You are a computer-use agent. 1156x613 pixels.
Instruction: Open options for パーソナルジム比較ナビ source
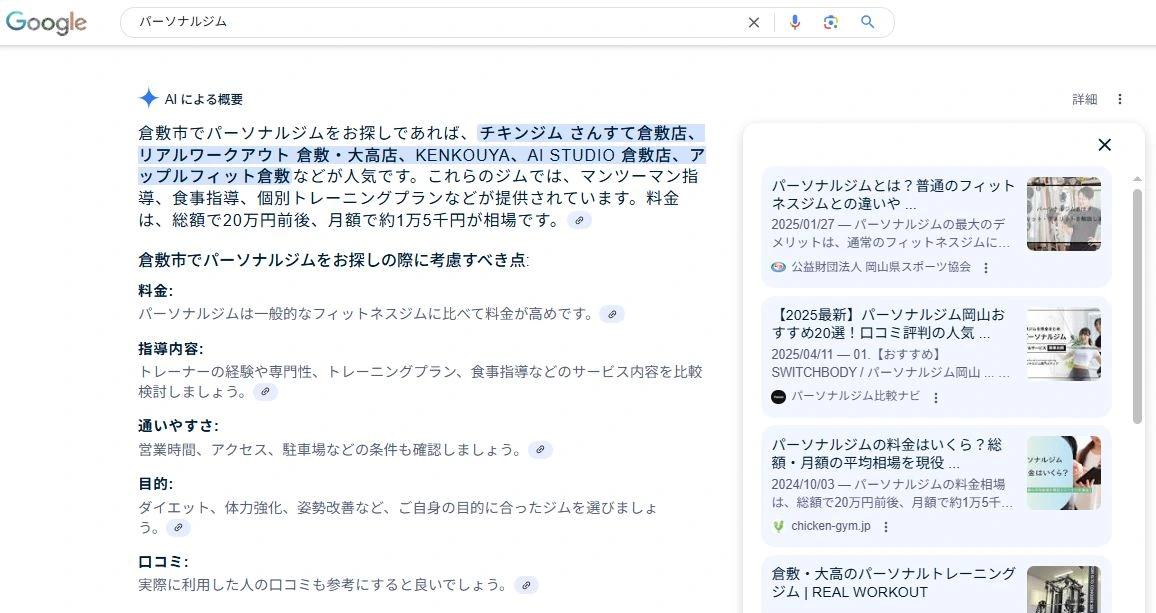tap(936, 398)
